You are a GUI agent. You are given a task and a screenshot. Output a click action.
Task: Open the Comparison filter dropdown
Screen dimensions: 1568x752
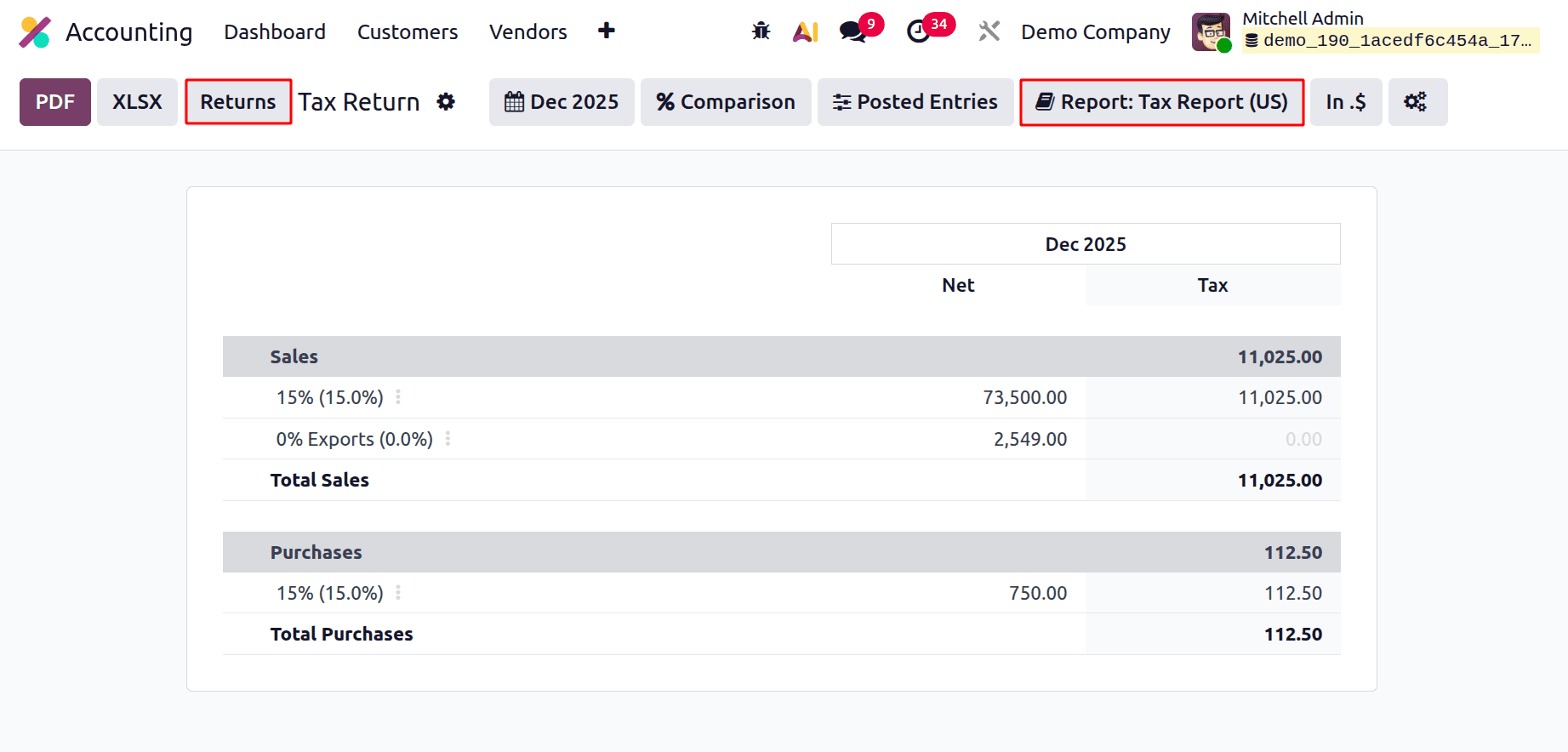click(x=726, y=102)
